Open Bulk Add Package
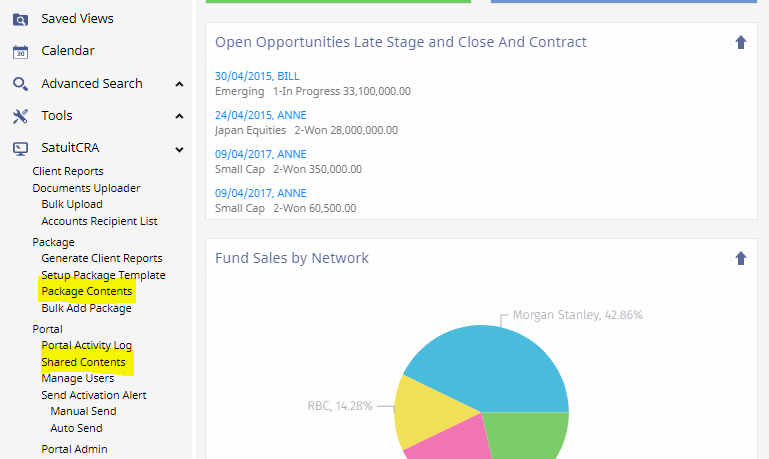This screenshot has width=769, height=459. coord(86,308)
